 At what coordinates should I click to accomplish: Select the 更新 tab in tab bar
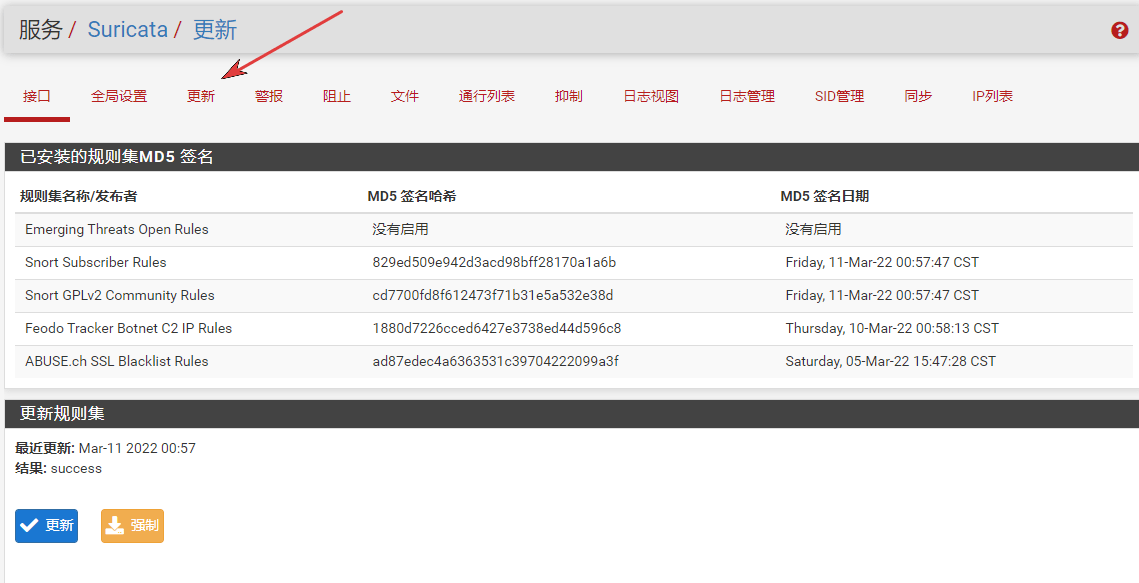(x=201, y=96)
